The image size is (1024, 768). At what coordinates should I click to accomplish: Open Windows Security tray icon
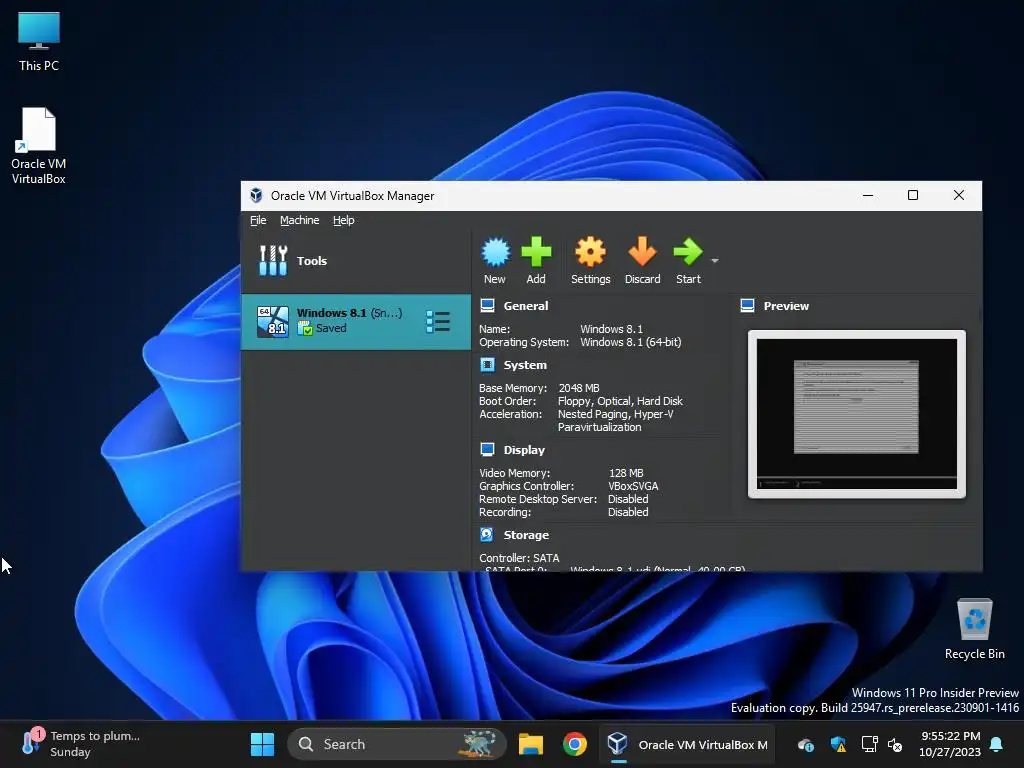[x=838, y=744]
